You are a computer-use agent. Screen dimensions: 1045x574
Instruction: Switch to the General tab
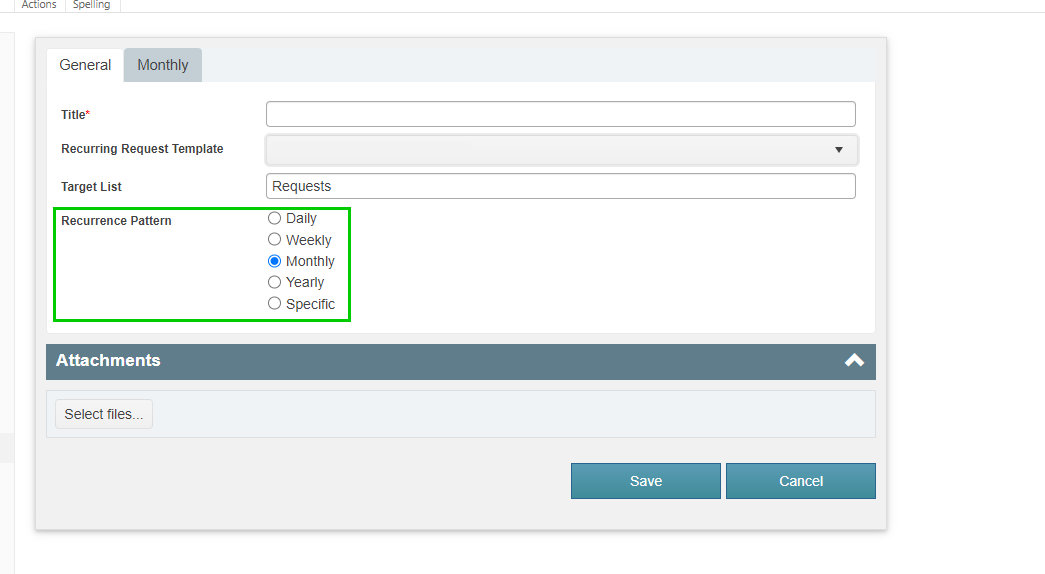point(85,65)
